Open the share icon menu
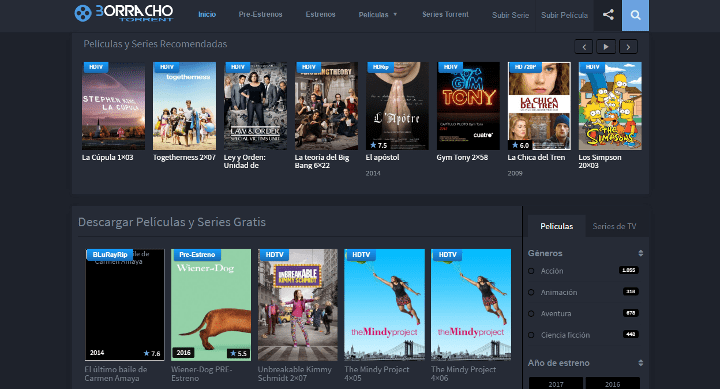 [608, 15]
